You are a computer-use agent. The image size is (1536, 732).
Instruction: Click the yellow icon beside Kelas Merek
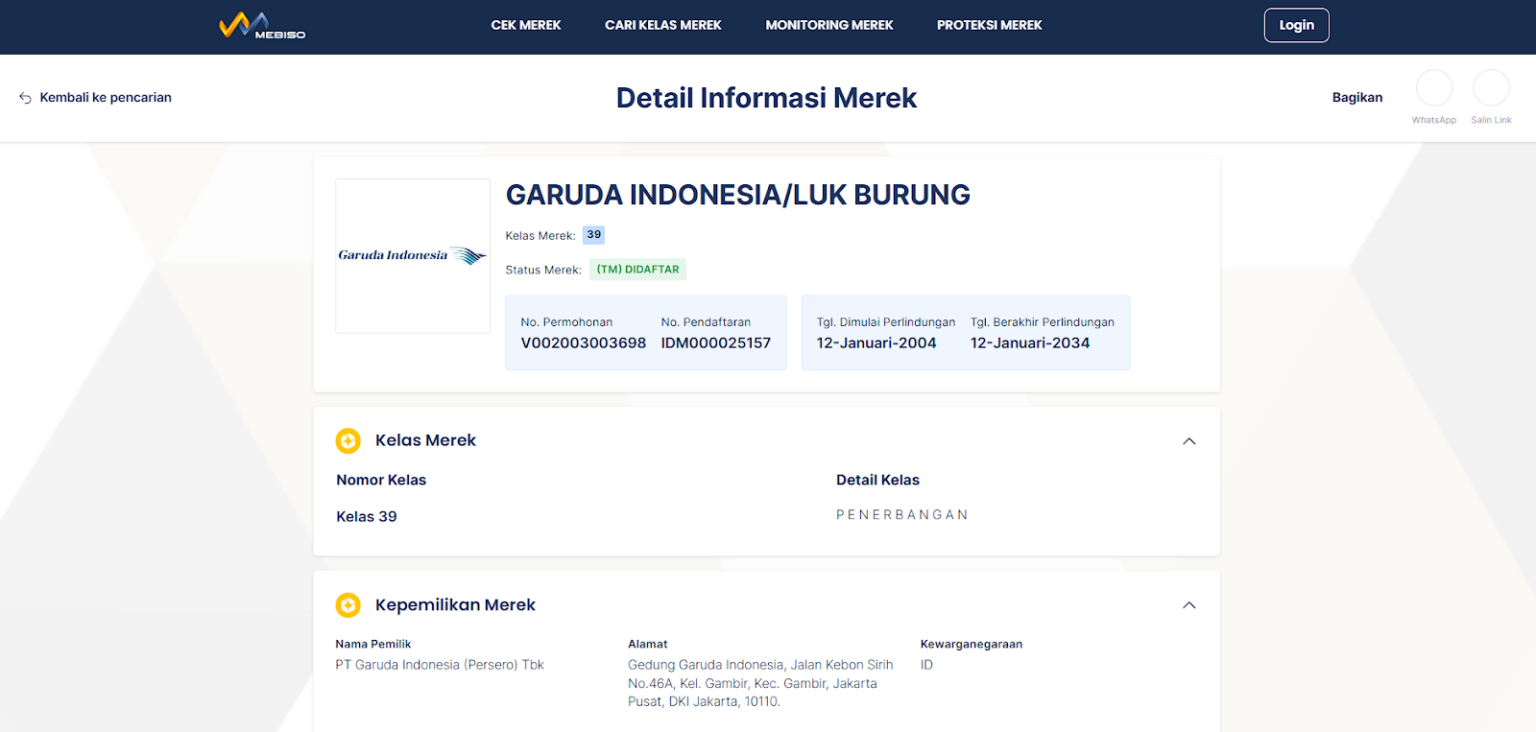click(348, 440)
